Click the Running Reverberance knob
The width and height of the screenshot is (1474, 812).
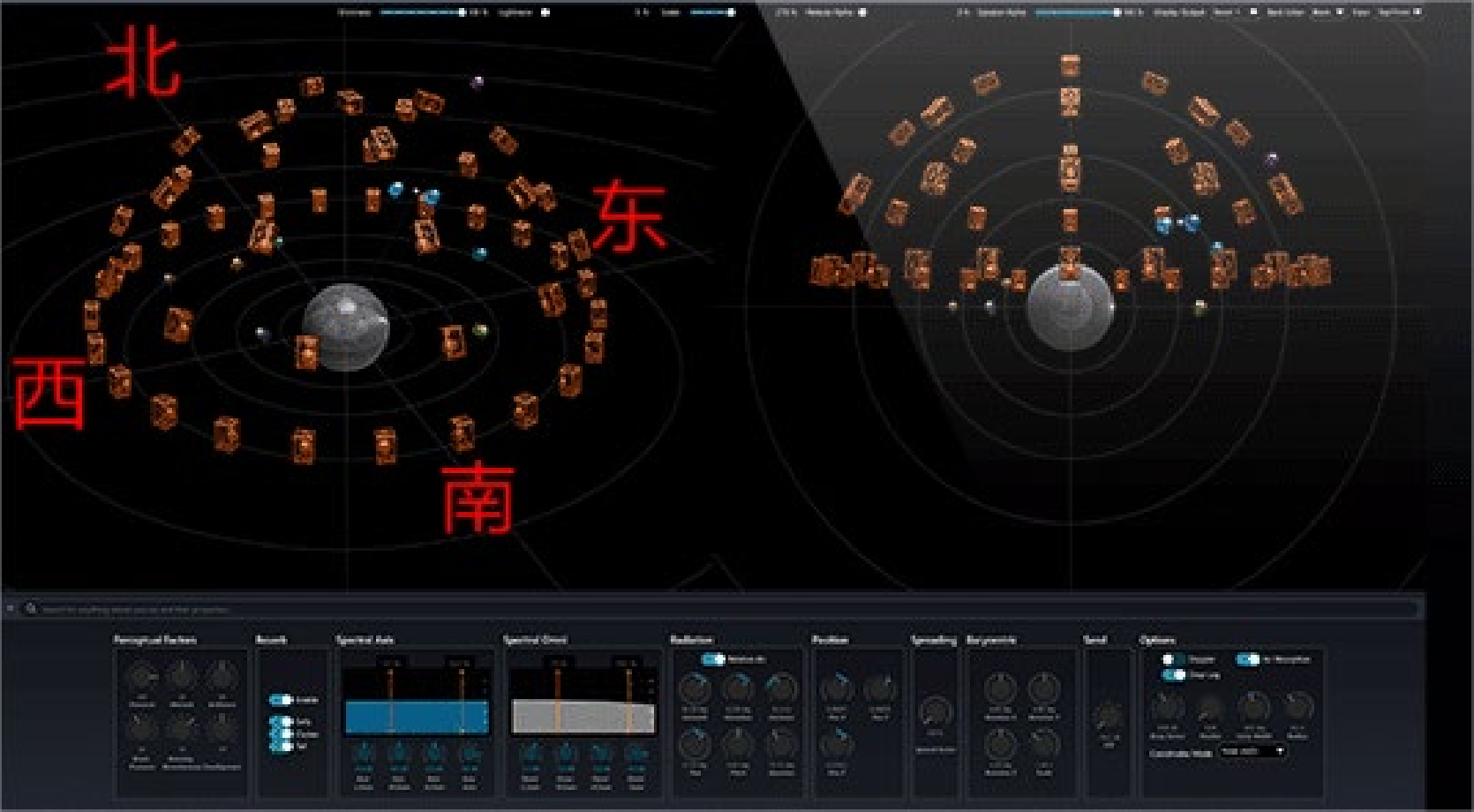click(182, 728)
